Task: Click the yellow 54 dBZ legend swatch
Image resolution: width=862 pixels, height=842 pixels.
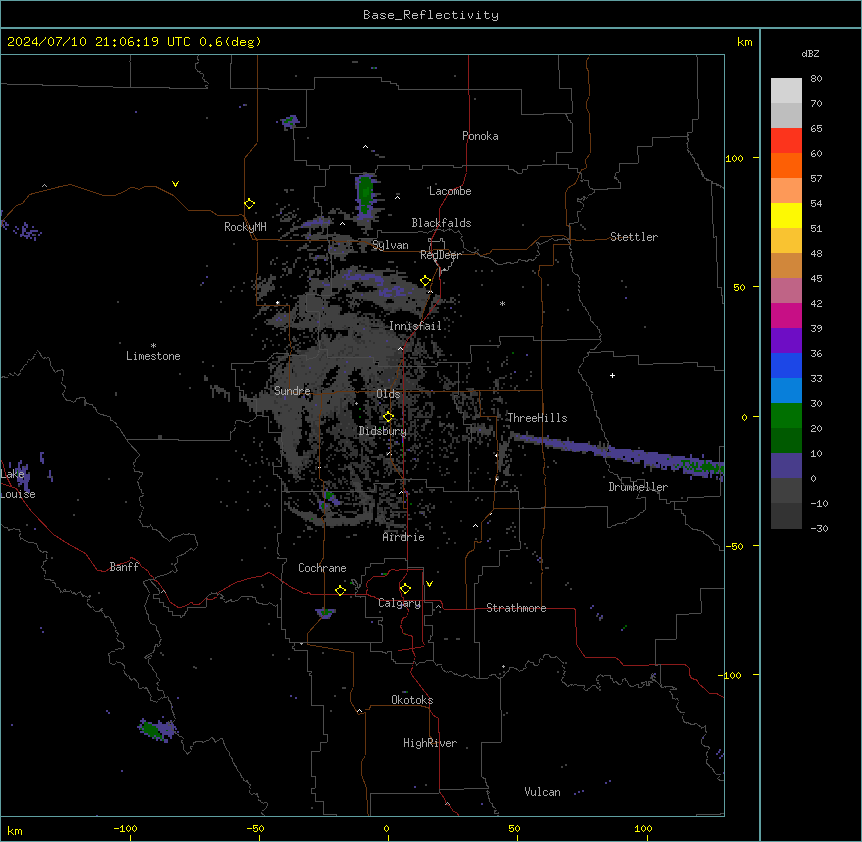Action: 786,215
